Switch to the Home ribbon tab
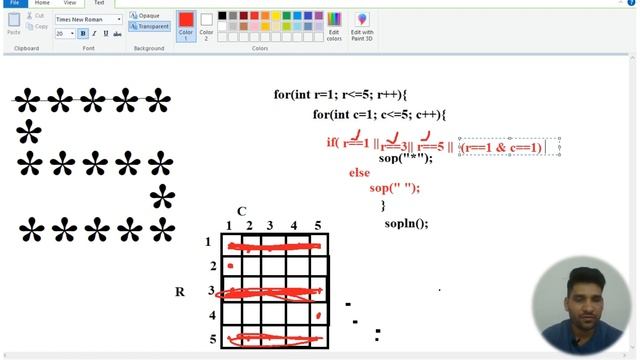The image size is (640, 360). pyautogui.click(x=42, y=3)
